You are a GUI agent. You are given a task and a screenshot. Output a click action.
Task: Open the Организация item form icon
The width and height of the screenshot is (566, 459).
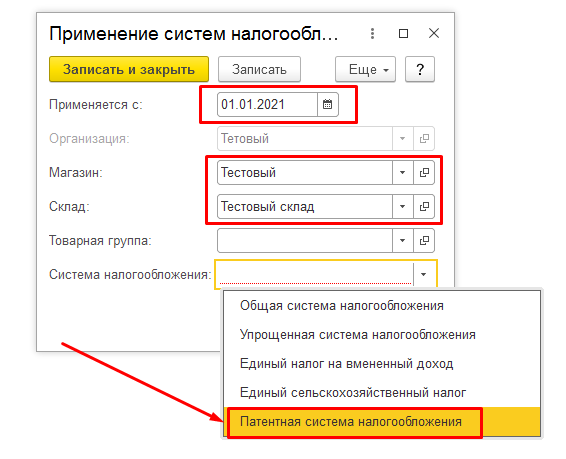424,139
